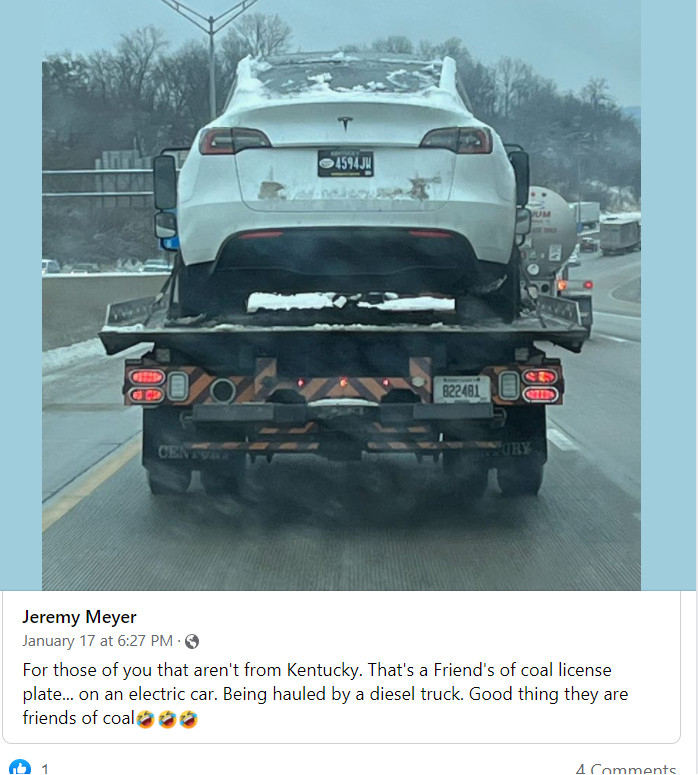Image resolution: width=698 pixels, height=775 pixels.
Task: Click the light blue margin left of photo
Action: pyautogui.click(x=21, y=295)
